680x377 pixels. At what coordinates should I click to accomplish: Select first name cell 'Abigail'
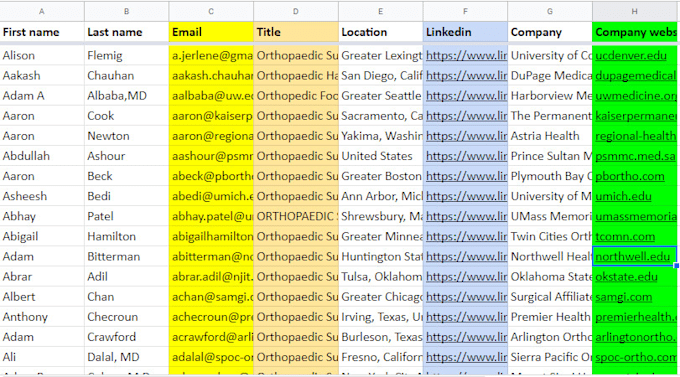42,236
